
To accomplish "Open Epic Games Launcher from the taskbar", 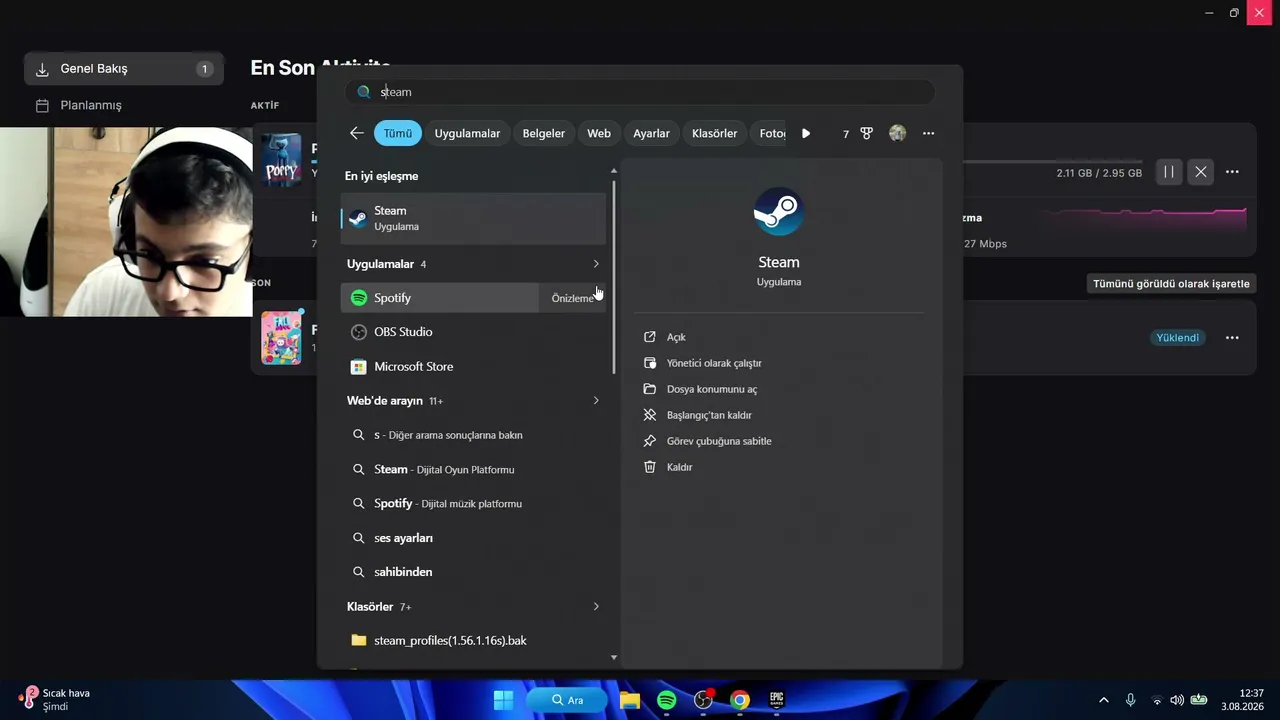I will tap(777, 700).
